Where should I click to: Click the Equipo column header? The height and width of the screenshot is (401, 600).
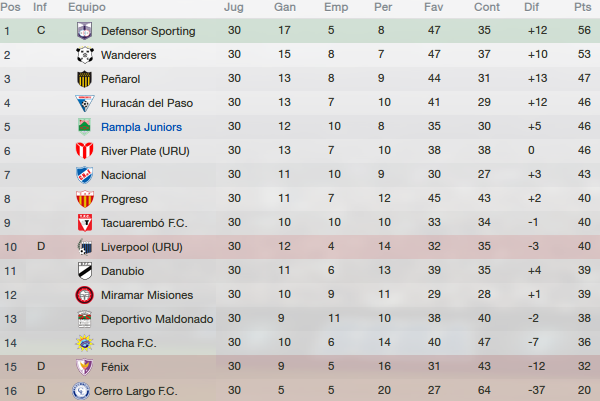[87, 7]
